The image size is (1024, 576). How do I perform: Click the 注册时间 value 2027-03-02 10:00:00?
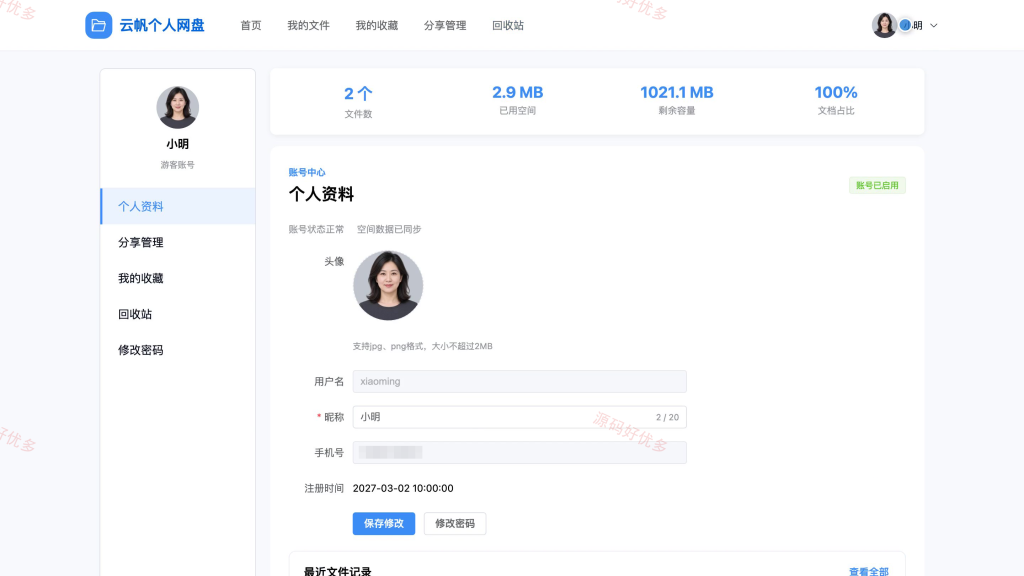coord(403,488)
